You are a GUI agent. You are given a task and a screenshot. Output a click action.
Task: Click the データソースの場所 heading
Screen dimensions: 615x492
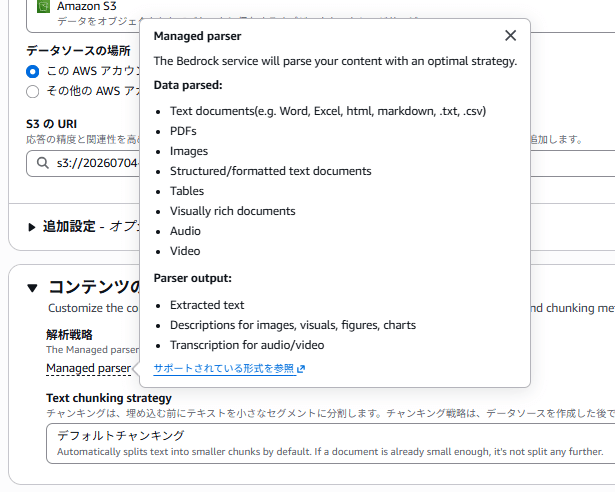point(78,51)
